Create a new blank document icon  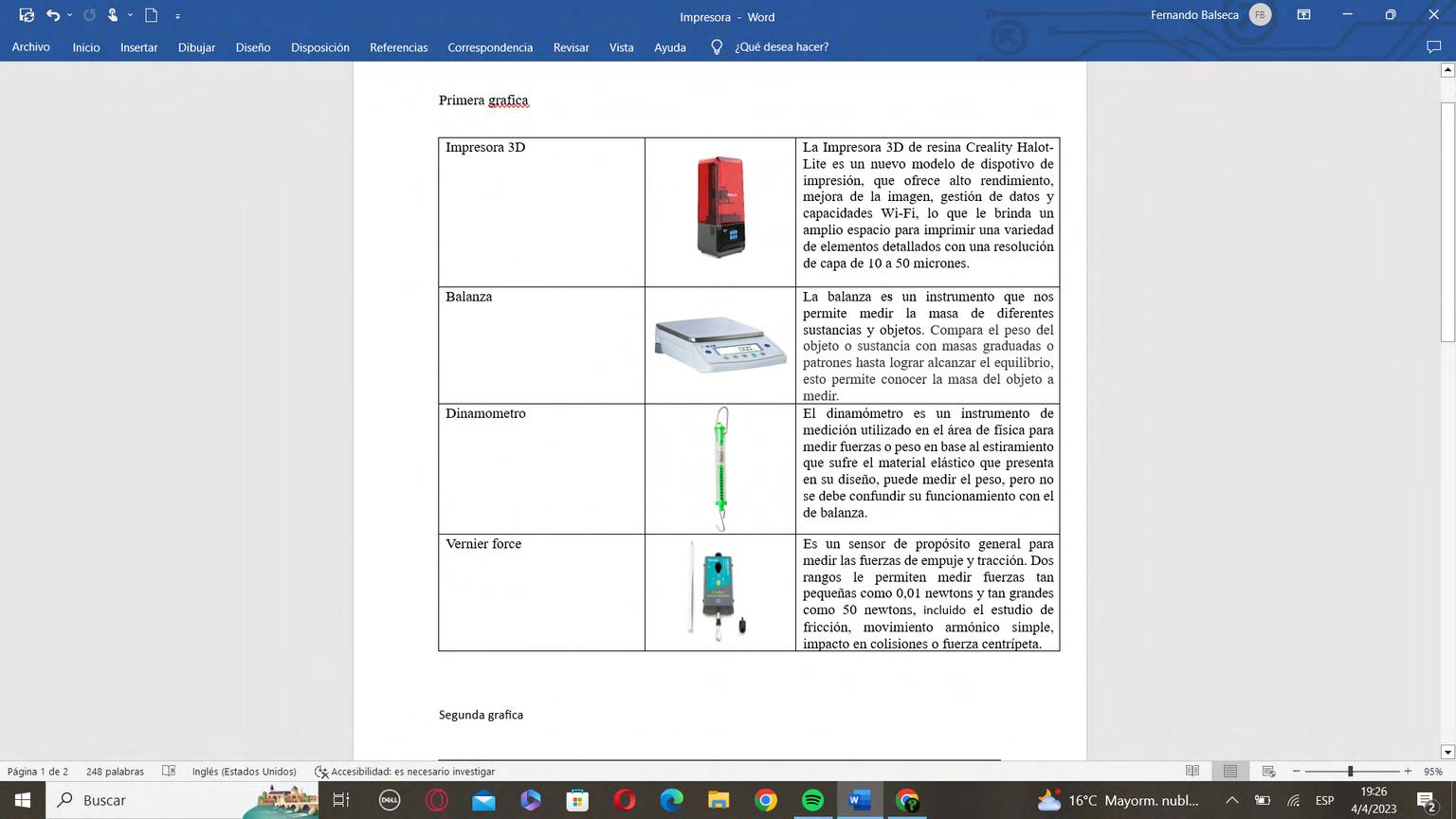coord(151,15)
